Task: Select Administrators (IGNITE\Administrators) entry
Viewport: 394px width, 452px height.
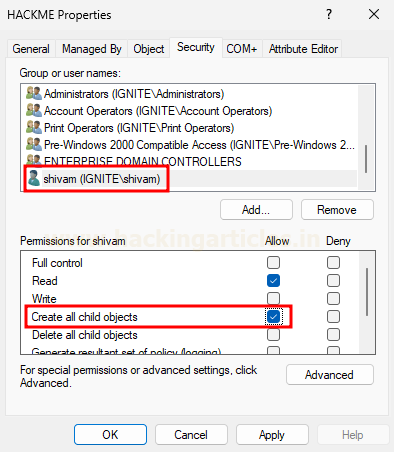Action: (191, 94)
